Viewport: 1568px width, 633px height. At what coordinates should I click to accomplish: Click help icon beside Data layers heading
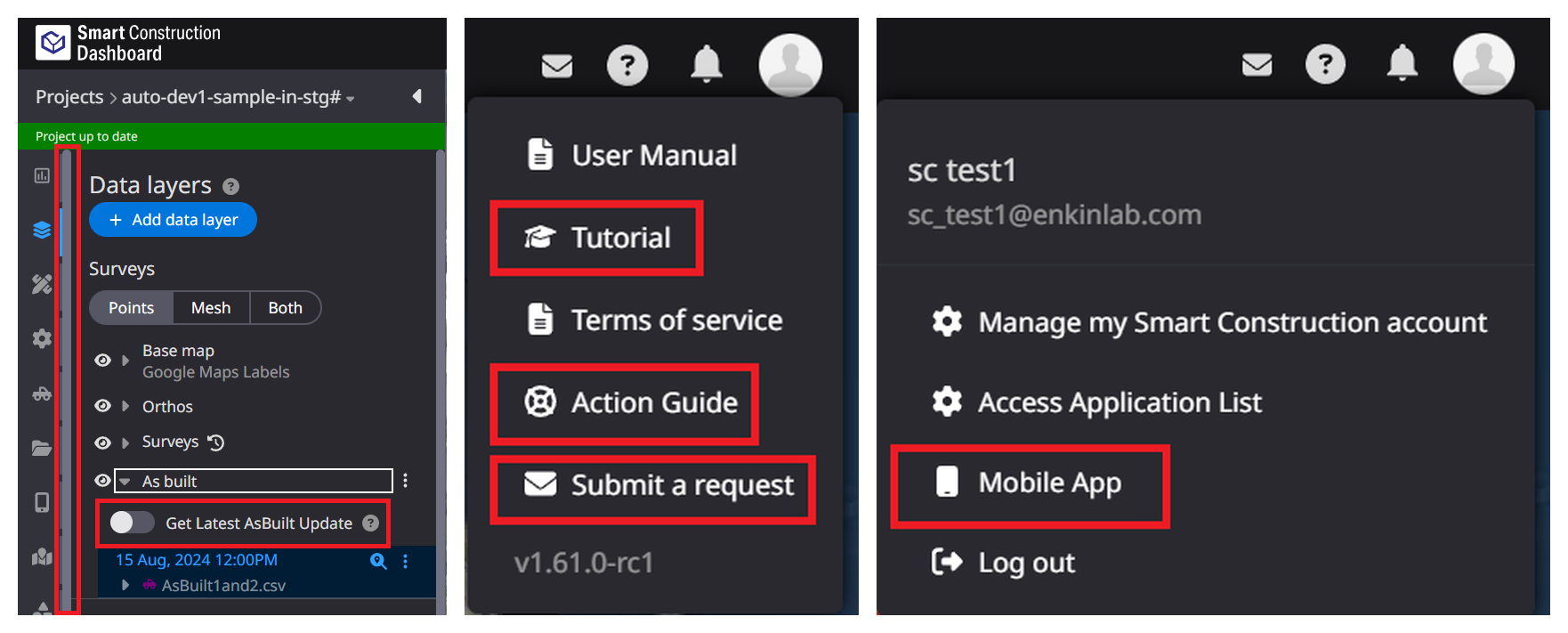pos(231,186)
